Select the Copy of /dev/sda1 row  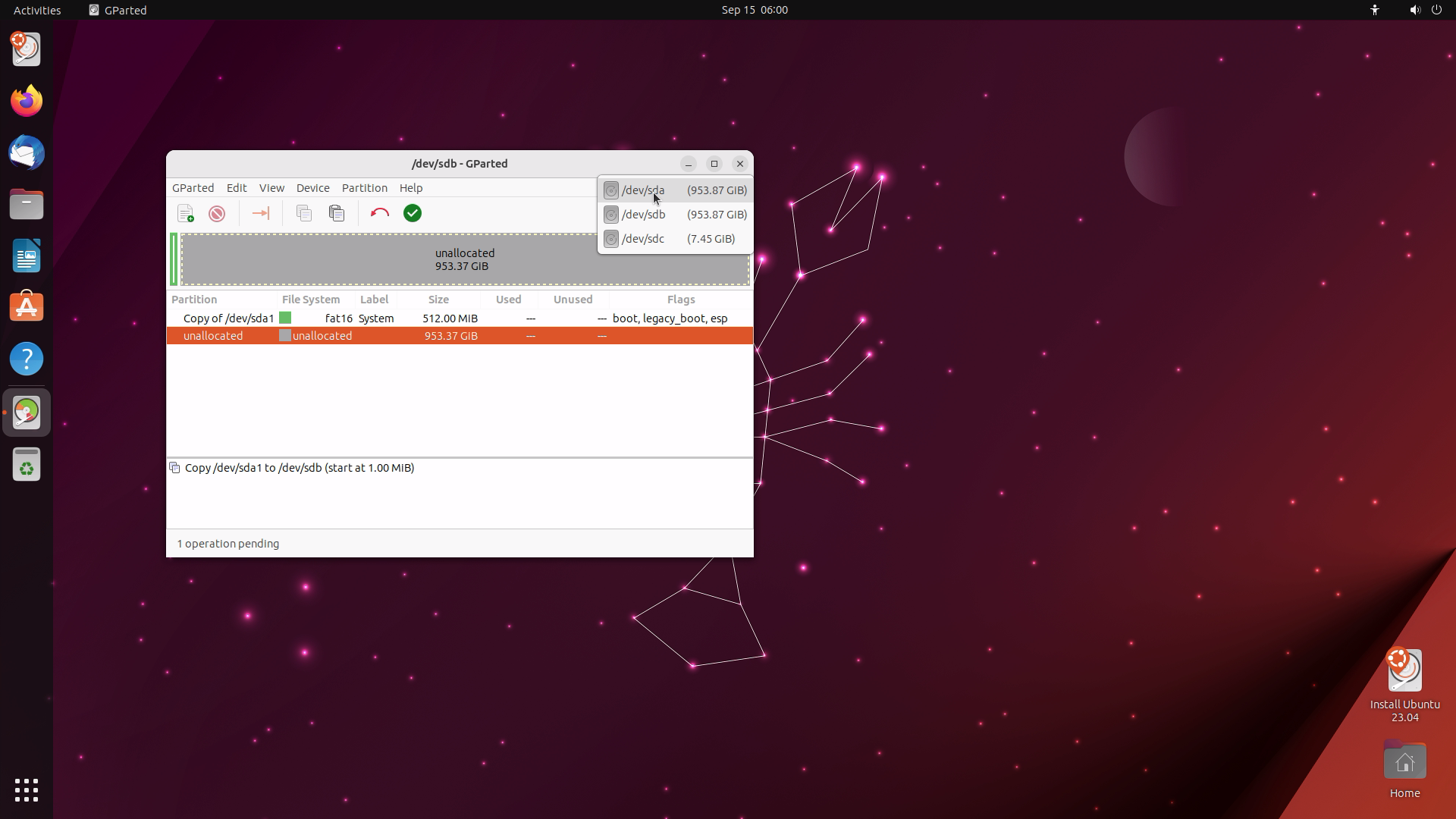pos(460,318)
